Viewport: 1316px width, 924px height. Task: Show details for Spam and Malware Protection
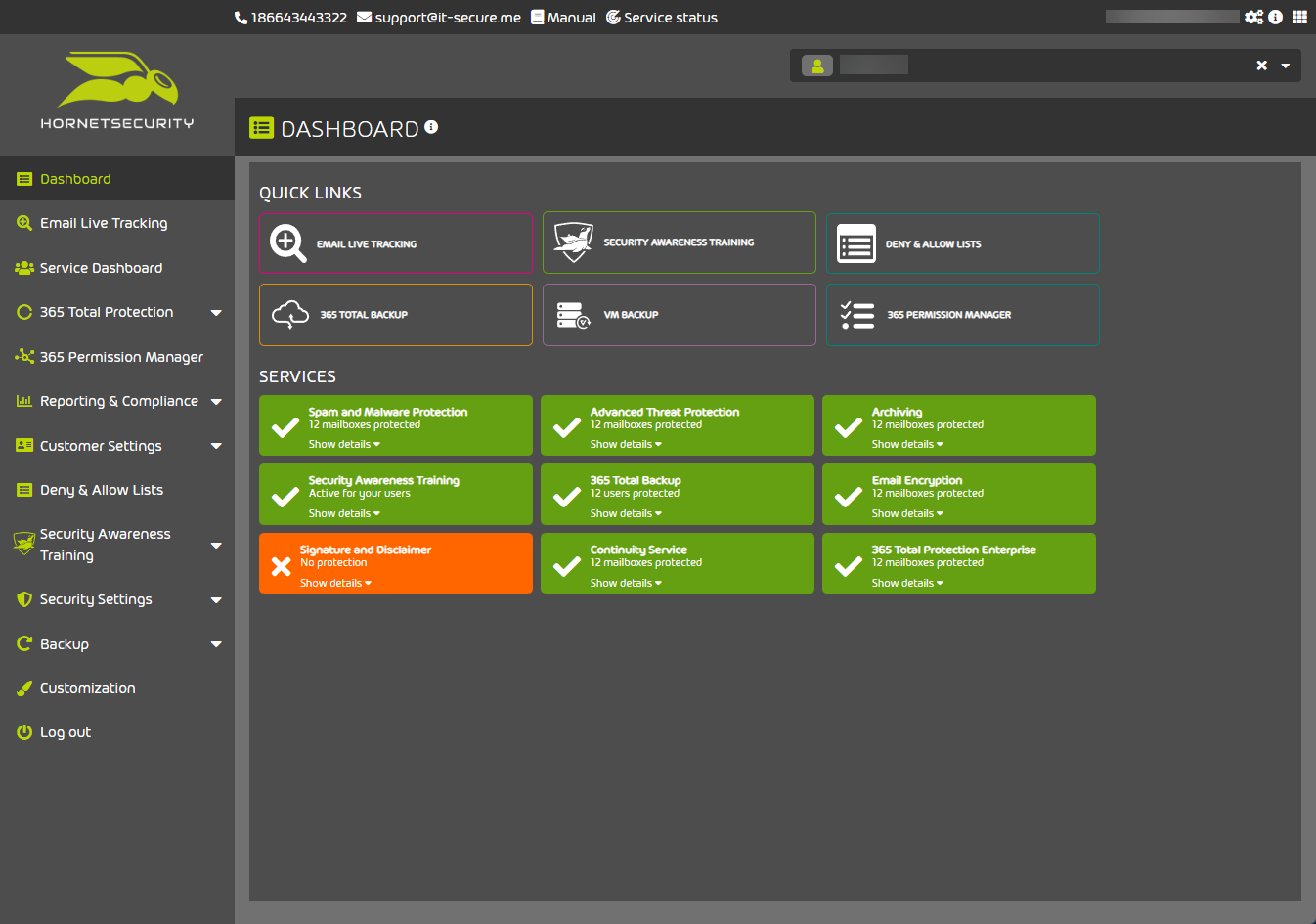tap(344, 444)
